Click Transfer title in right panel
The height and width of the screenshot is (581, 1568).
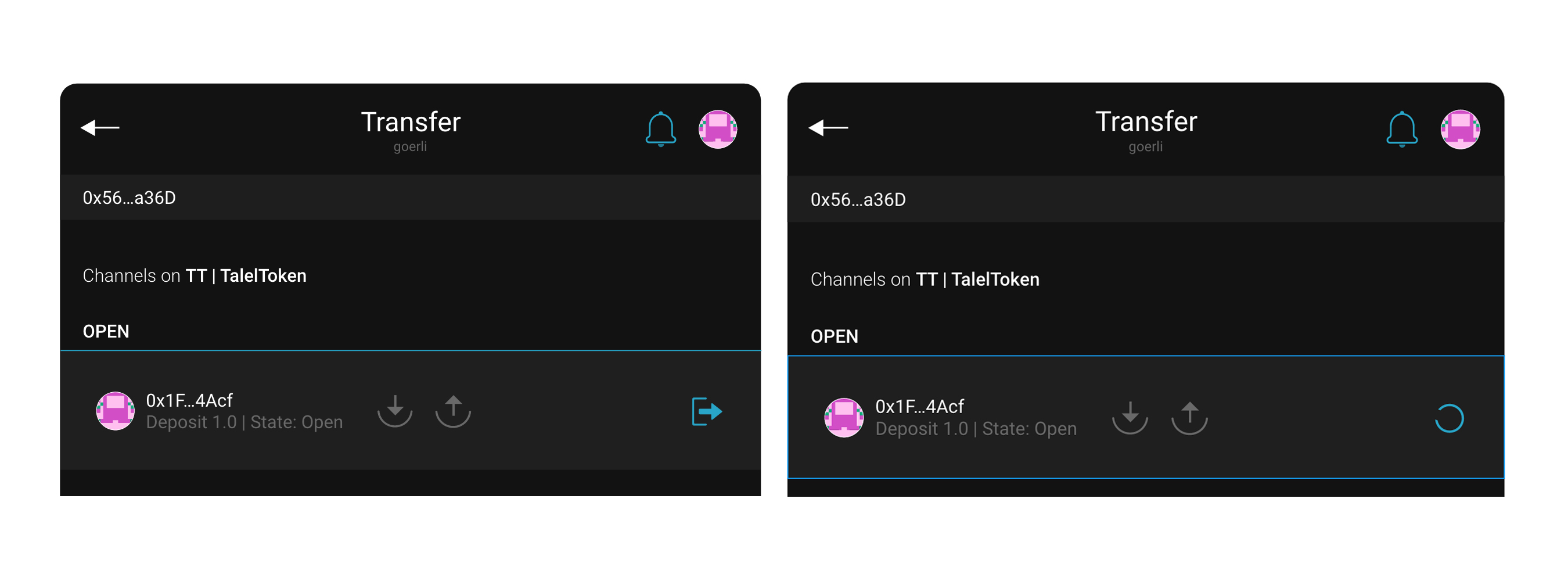(x=1146, y=122)
